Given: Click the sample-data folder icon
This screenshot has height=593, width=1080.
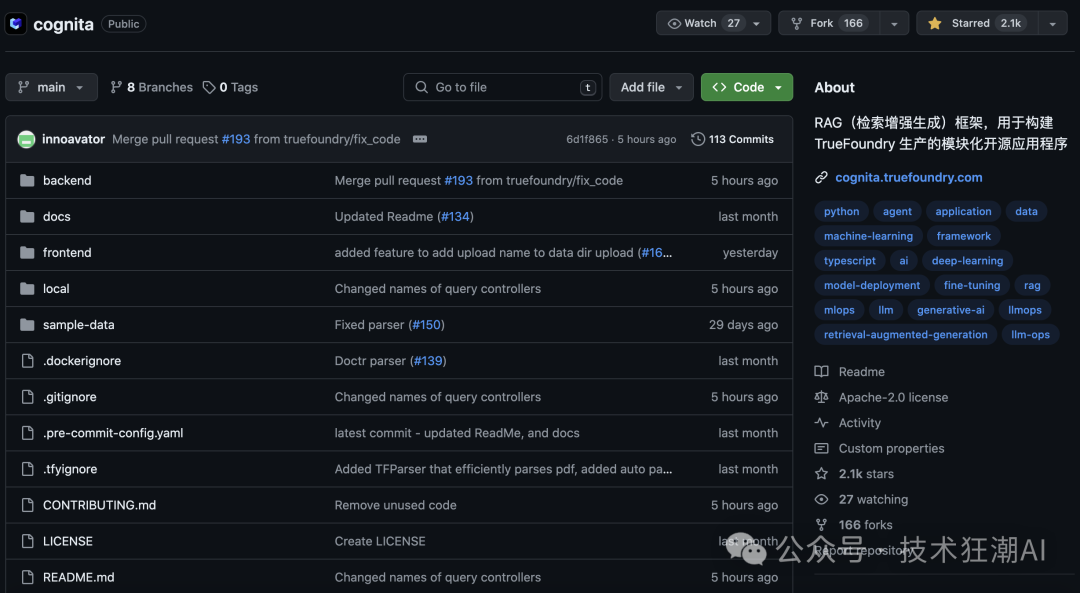Looking at the screenshot, I should pos(28,324).
